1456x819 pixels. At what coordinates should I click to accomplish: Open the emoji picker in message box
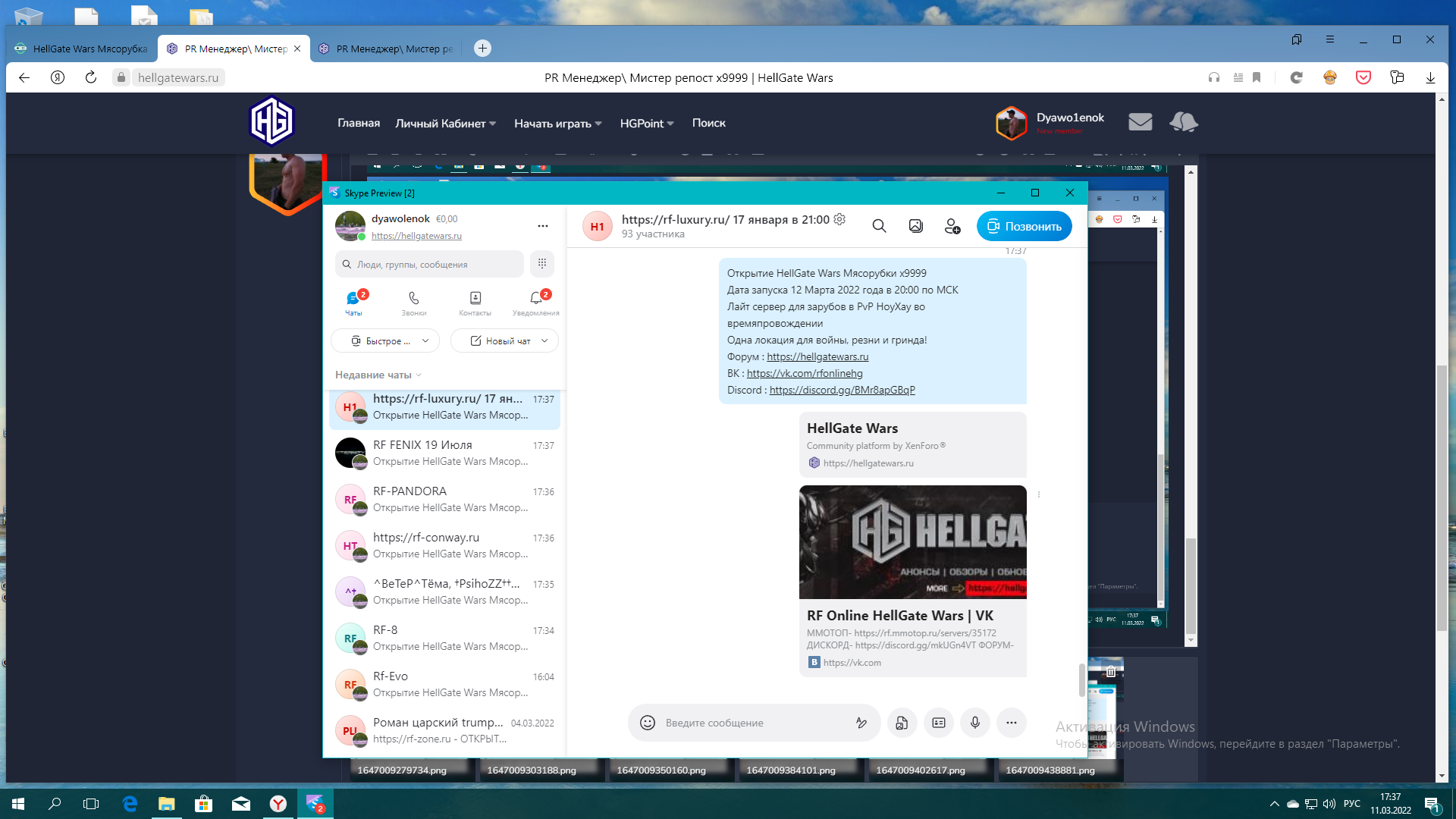[x=648, y=723]
